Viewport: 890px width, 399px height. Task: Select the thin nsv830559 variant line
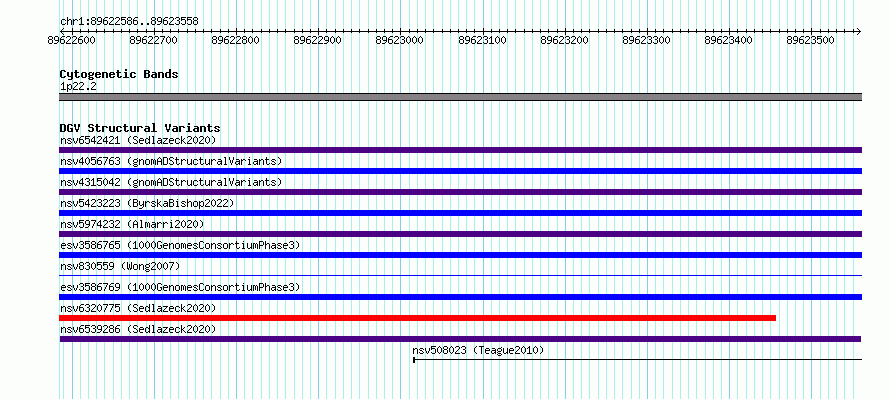click(460, 275)
